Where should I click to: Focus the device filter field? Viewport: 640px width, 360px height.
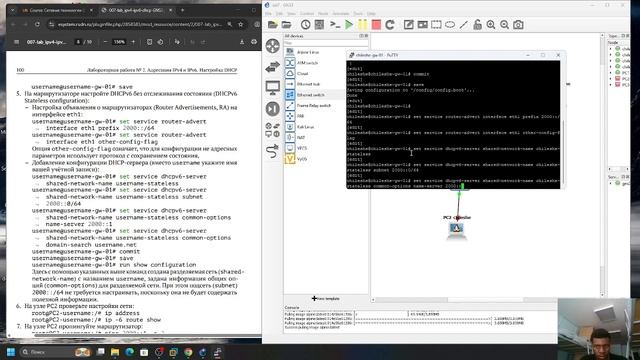click(326, 42)
